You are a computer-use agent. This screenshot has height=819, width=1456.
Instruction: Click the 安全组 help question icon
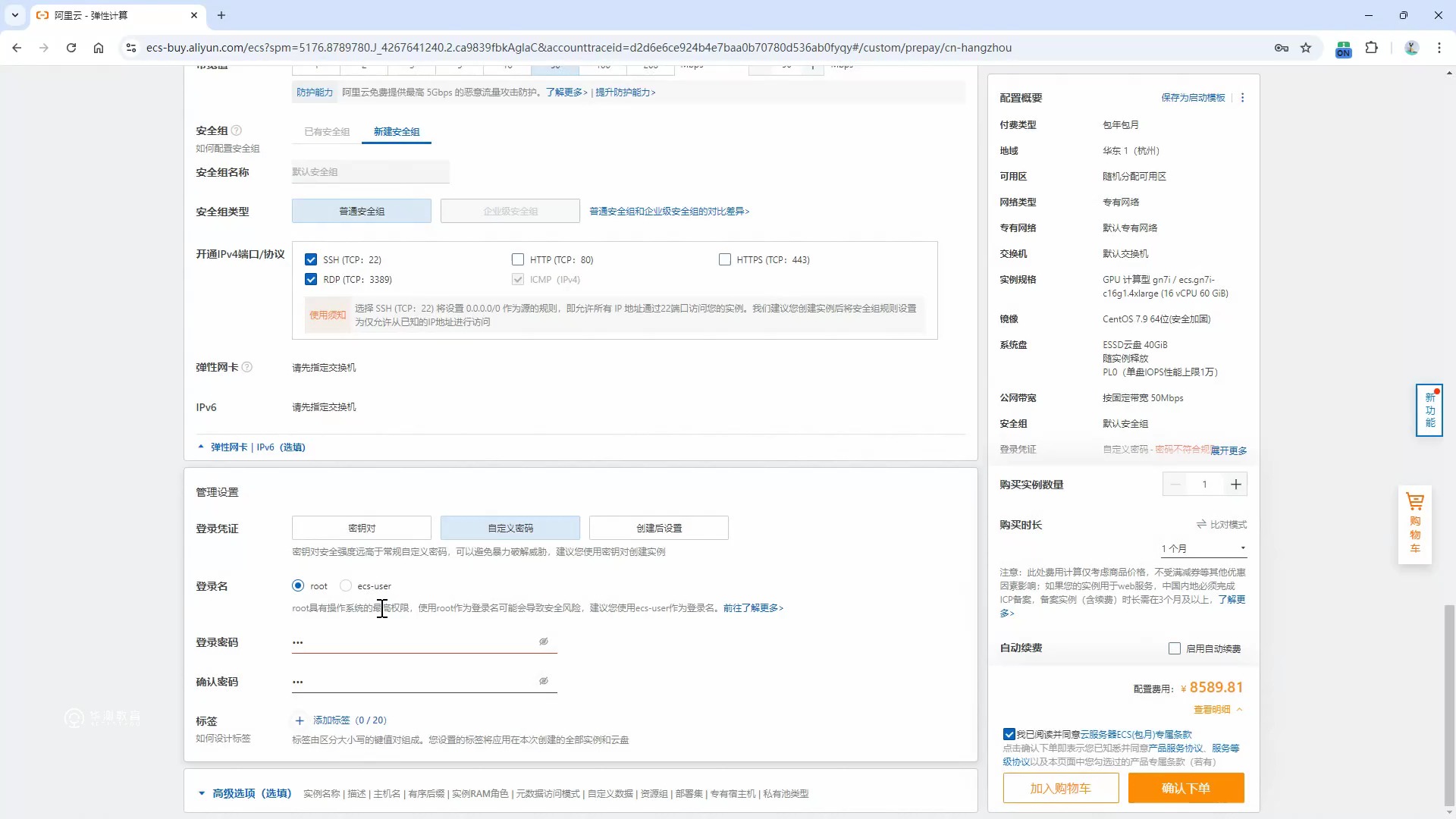coord(236,130)
